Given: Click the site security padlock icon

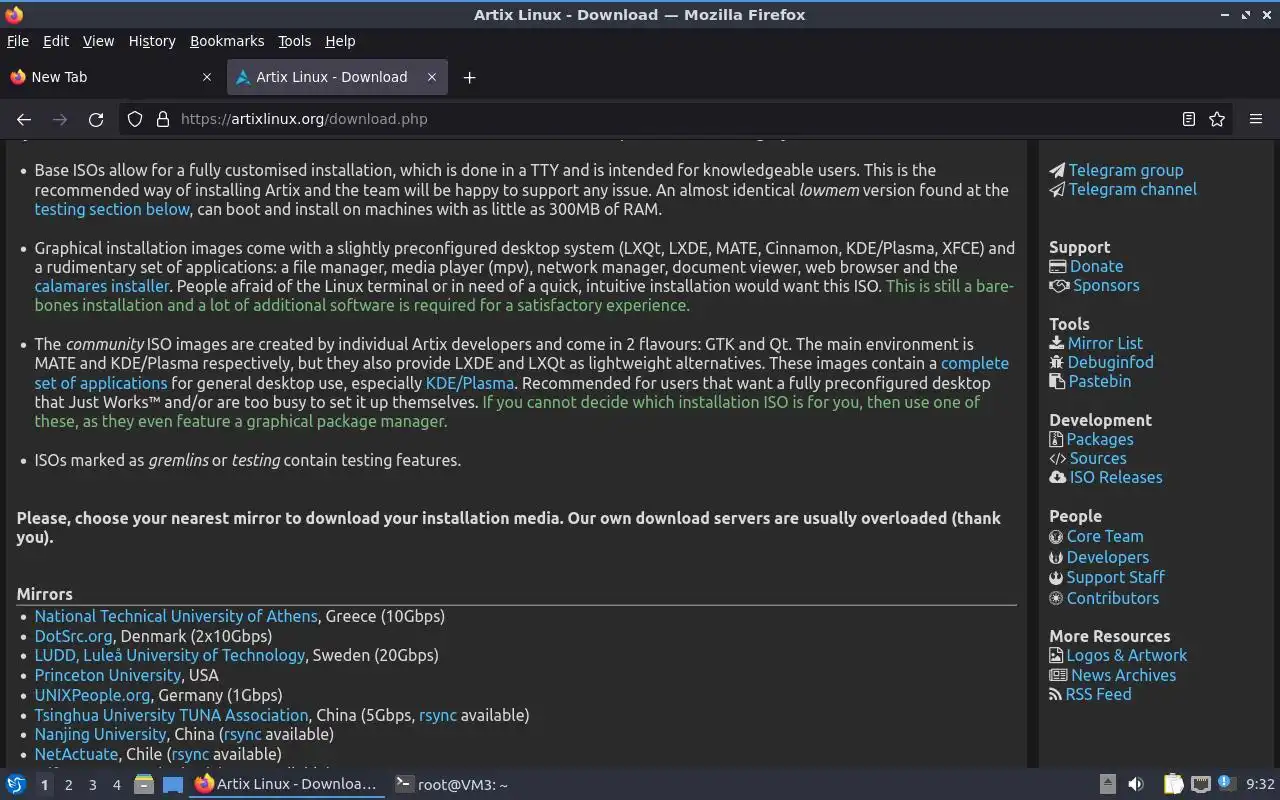Looking at the screenshot, I should coord(163,119).
